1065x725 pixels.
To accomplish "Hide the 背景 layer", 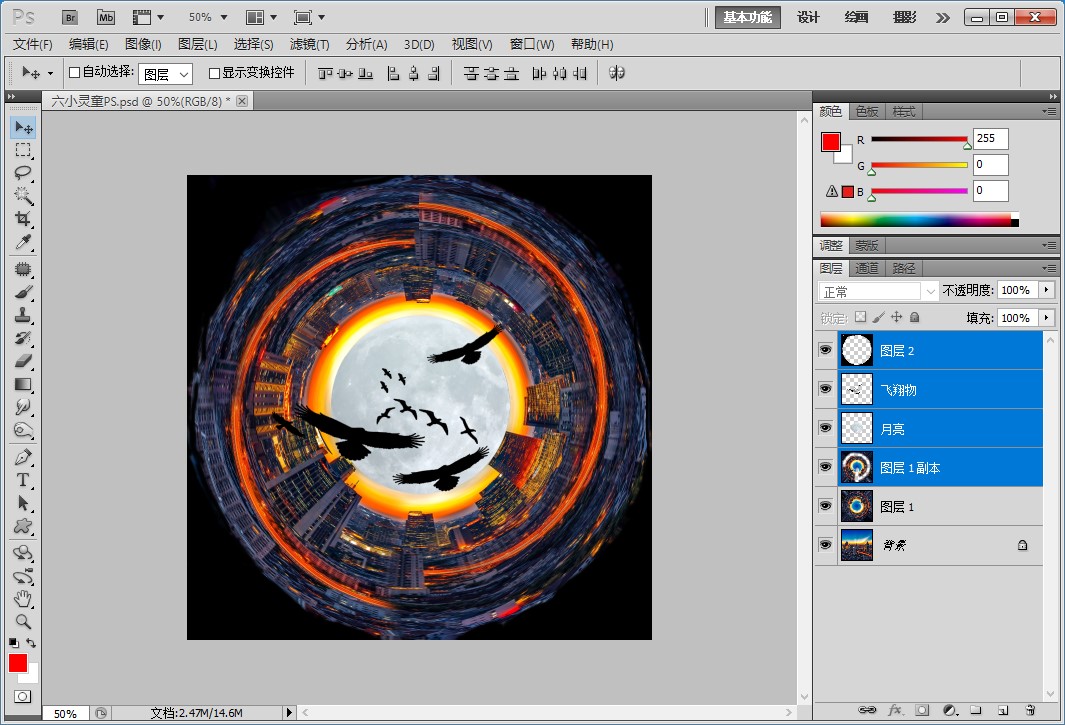I will click(x=825, y=545).
